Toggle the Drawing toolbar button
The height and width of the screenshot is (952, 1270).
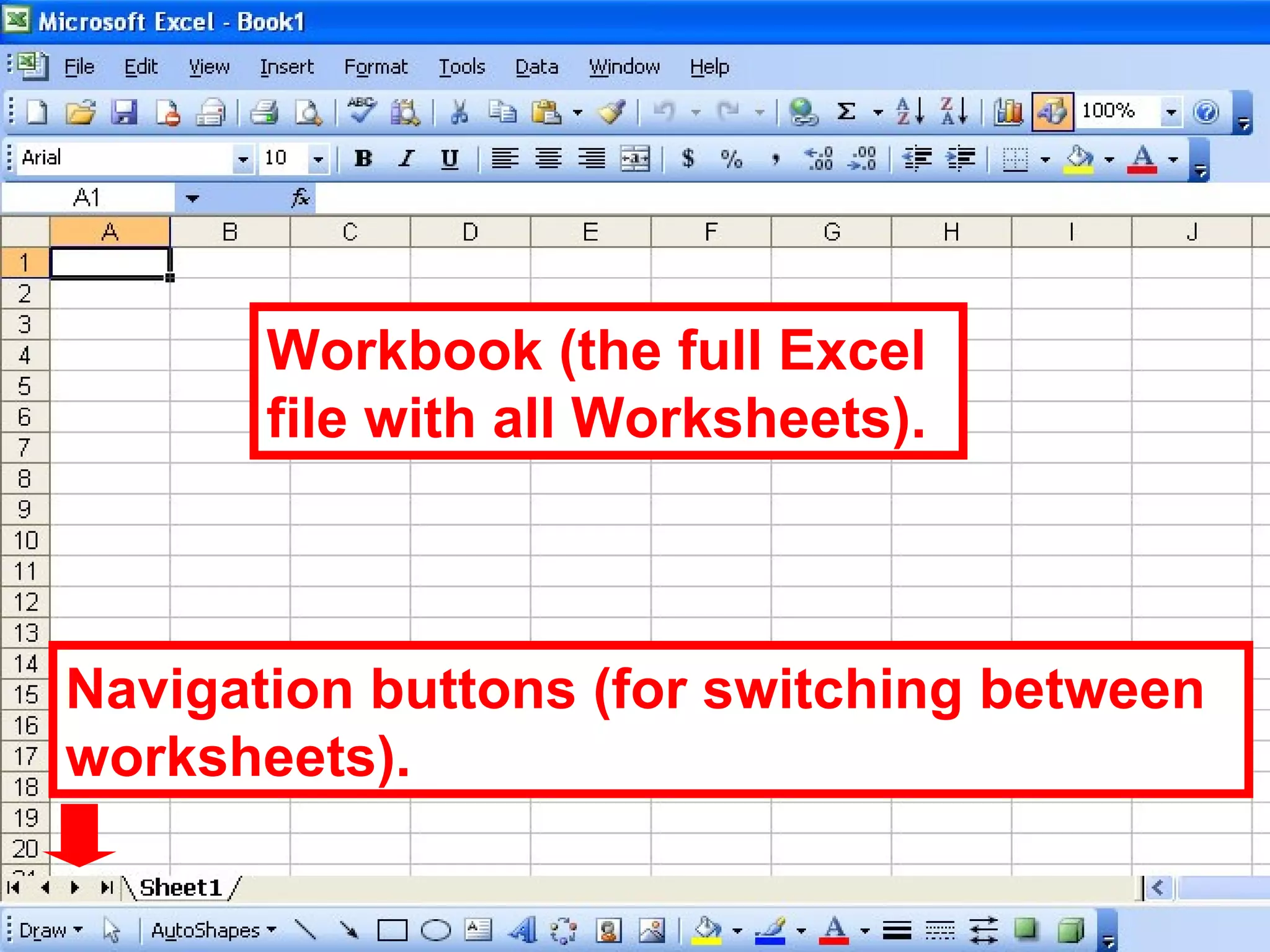pyautogui.click(x=1052, y=112)
